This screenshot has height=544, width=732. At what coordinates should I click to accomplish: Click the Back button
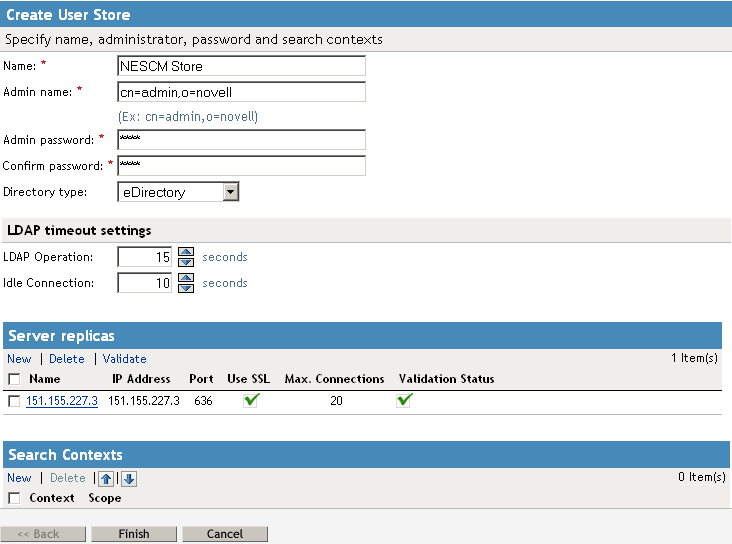coord(43,534)
